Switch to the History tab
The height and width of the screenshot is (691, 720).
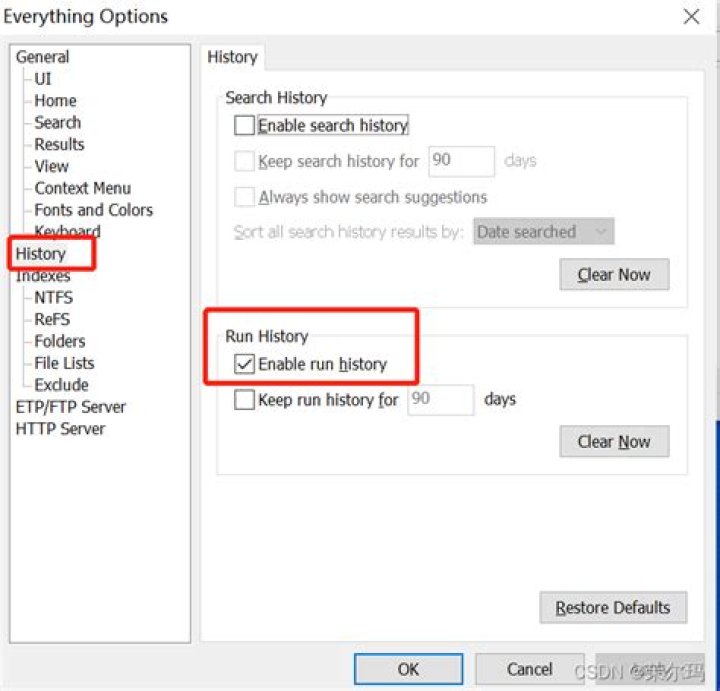(x=232, y=57)
